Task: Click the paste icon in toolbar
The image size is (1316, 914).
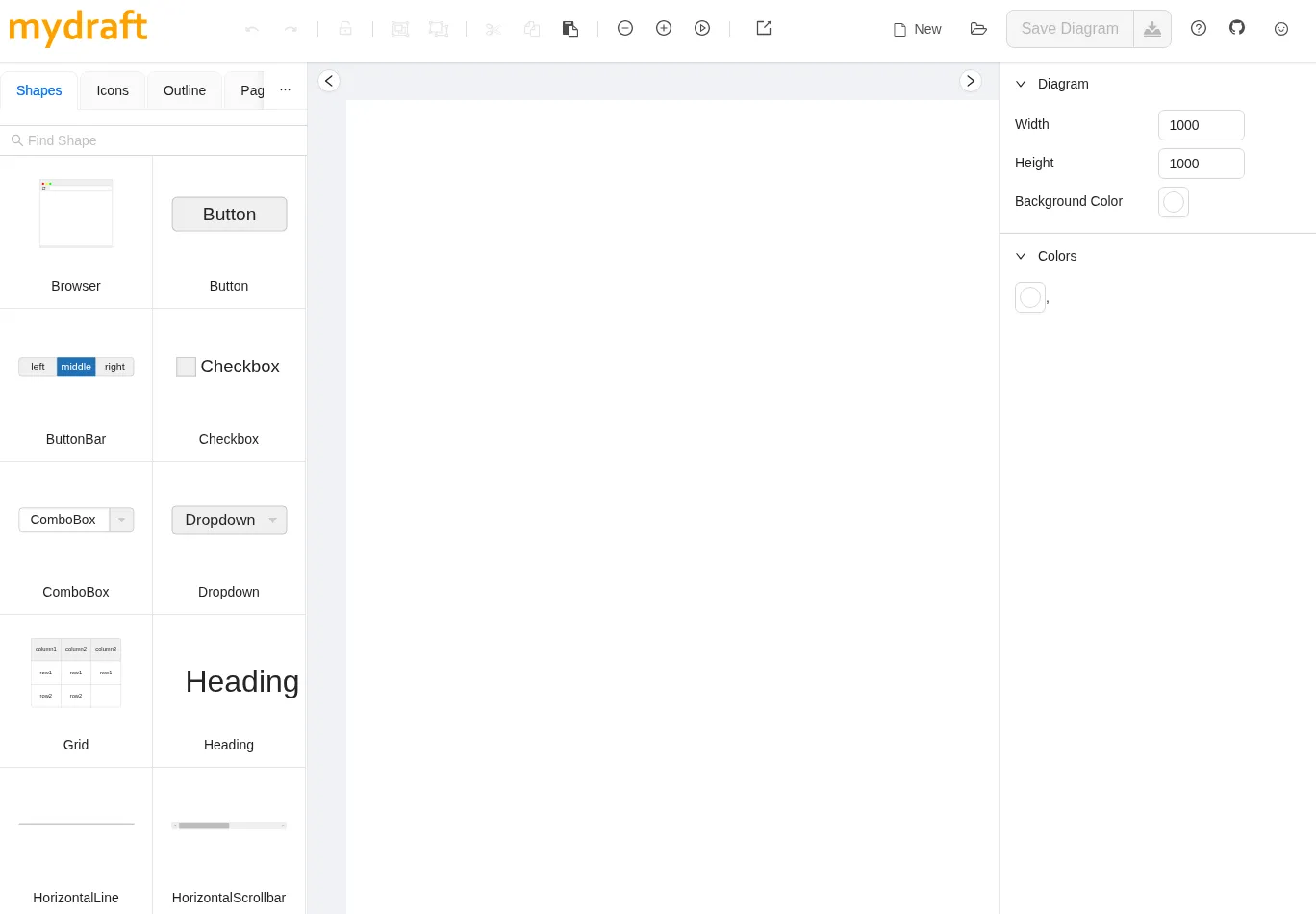Action: 570,29
